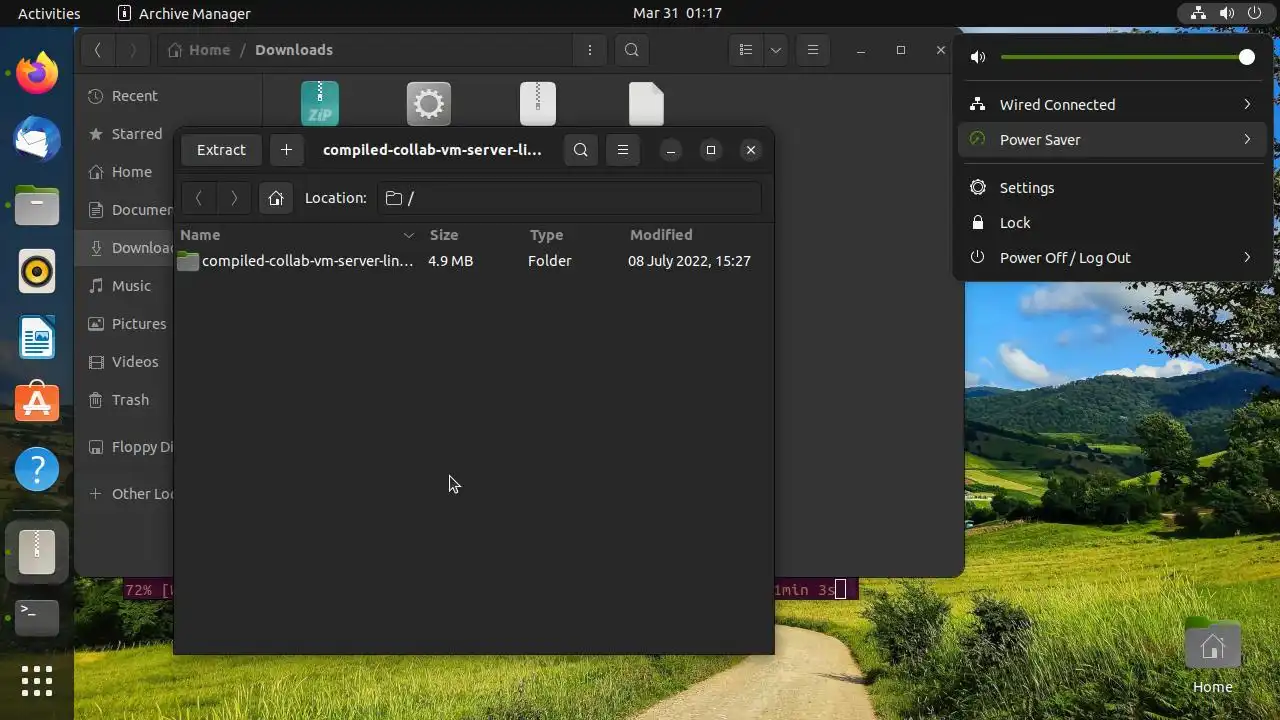Click the Home desktop folder icon

click(1212, 656)
